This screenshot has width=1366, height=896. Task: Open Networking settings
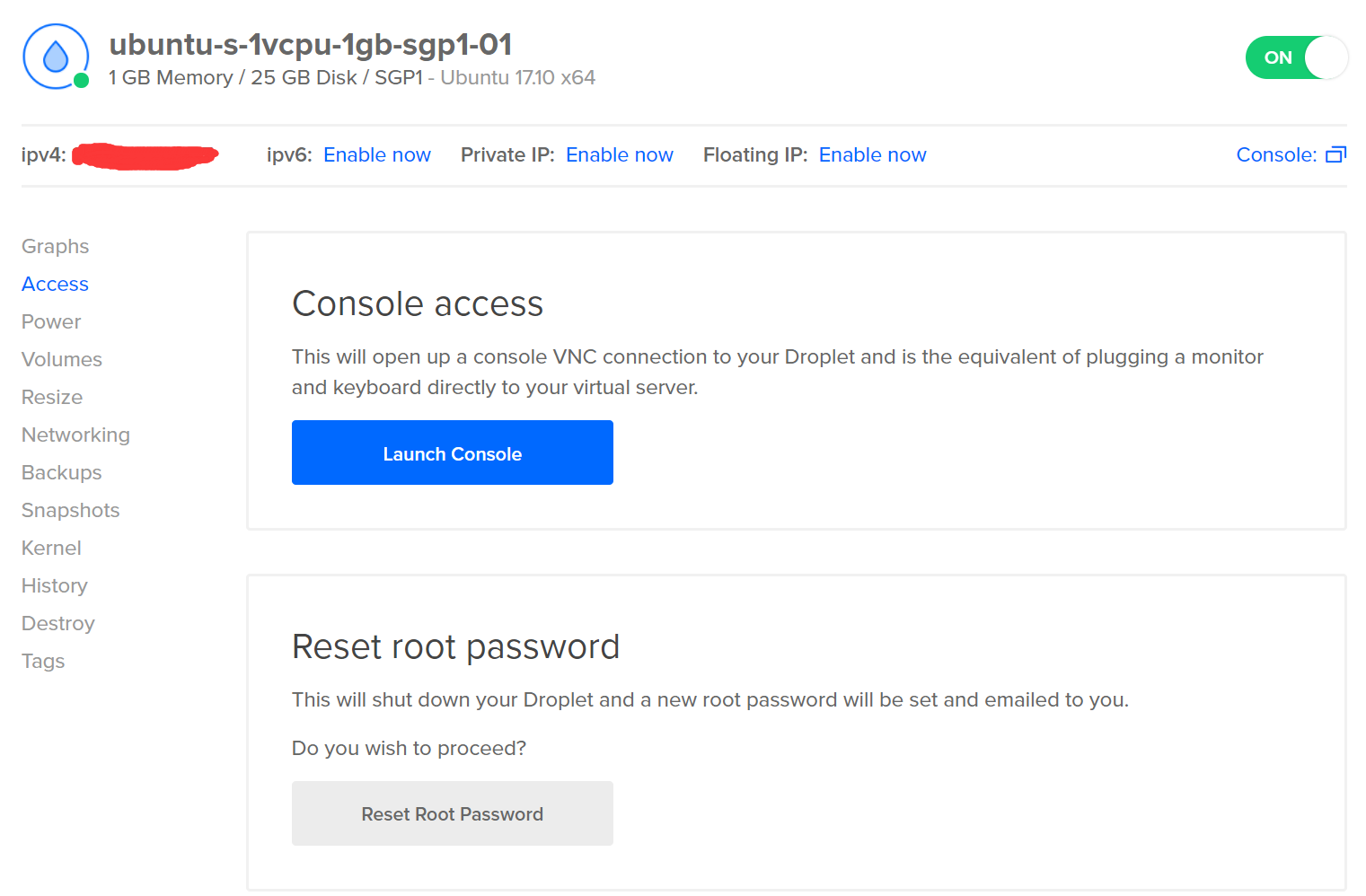click(x=75, y=435)
